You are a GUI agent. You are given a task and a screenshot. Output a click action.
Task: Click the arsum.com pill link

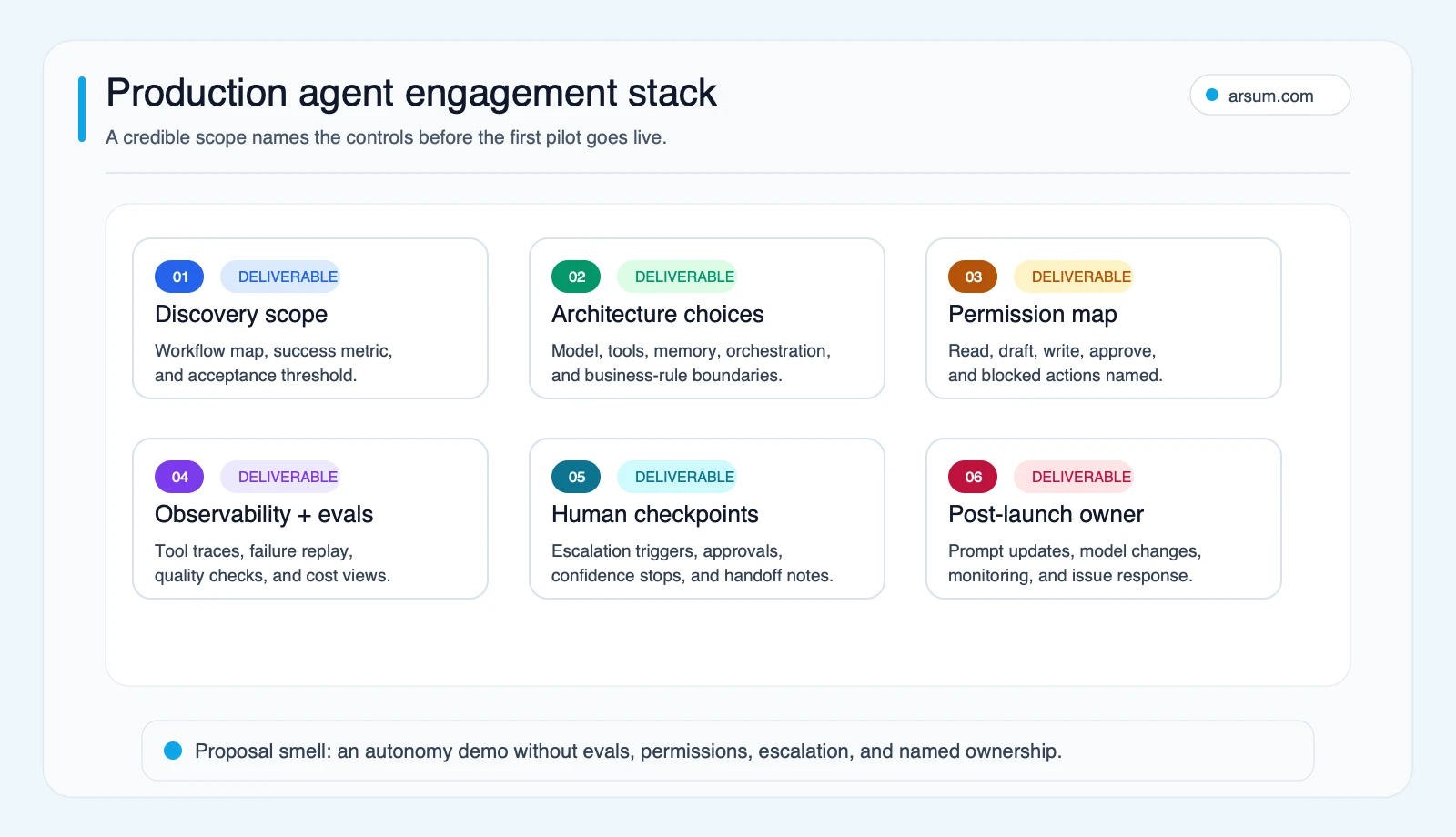pos(1269,95)
